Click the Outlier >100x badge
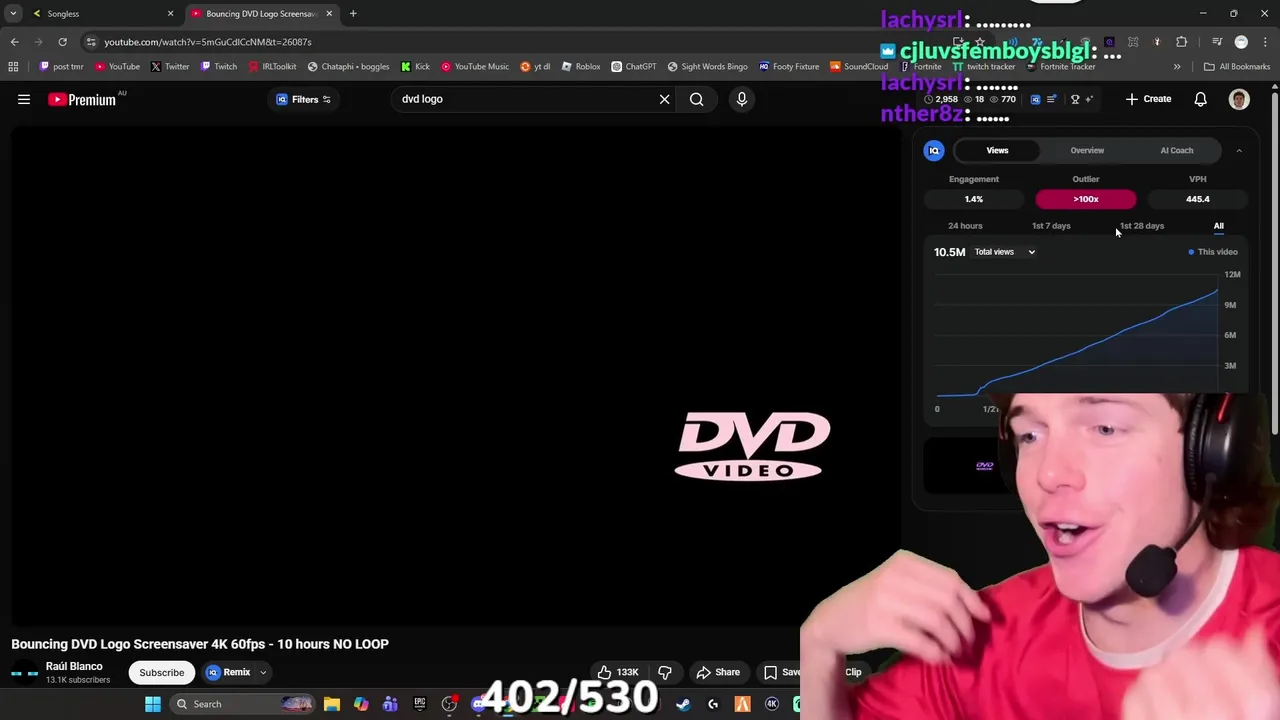 click(x=1086, y=199)
